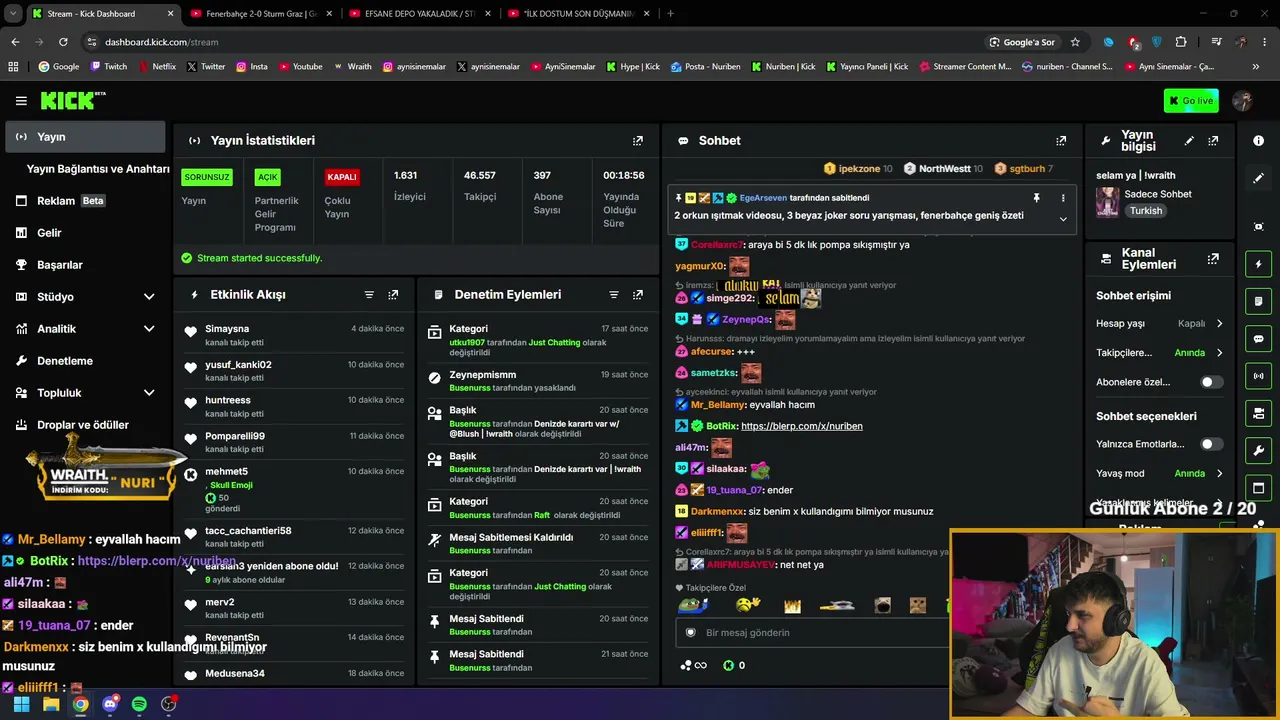
Task: Select the Sadece Sohbet category thumbnail
Action: [1107, 202]
